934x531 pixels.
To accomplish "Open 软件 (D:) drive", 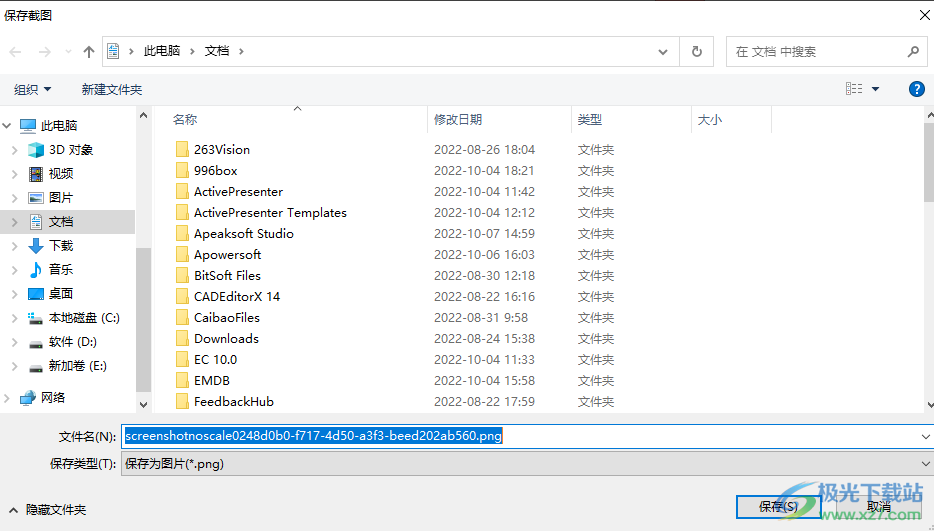I will (73, 341).
